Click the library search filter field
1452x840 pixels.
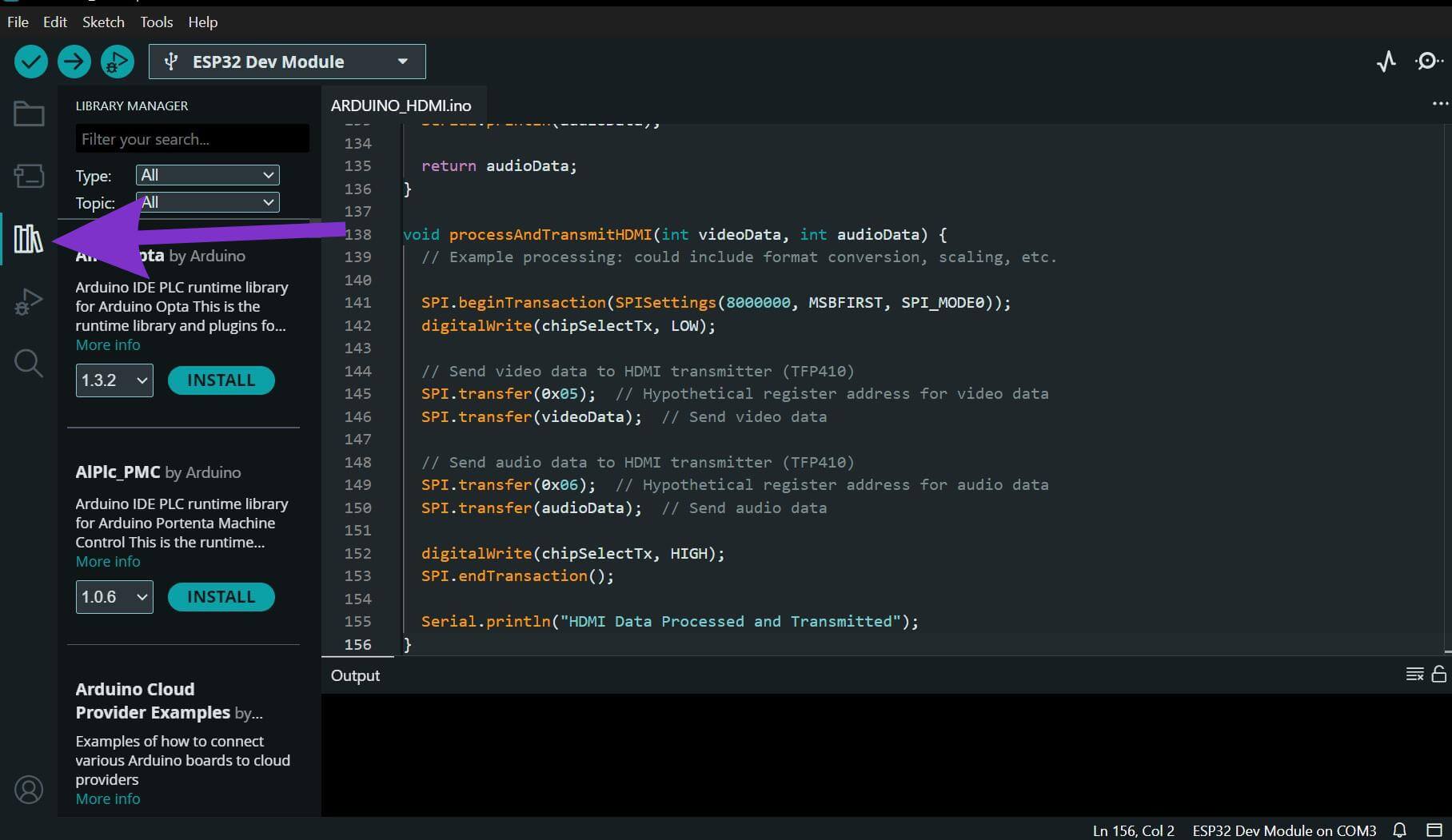pyautogui.click(x=192, y=139)
